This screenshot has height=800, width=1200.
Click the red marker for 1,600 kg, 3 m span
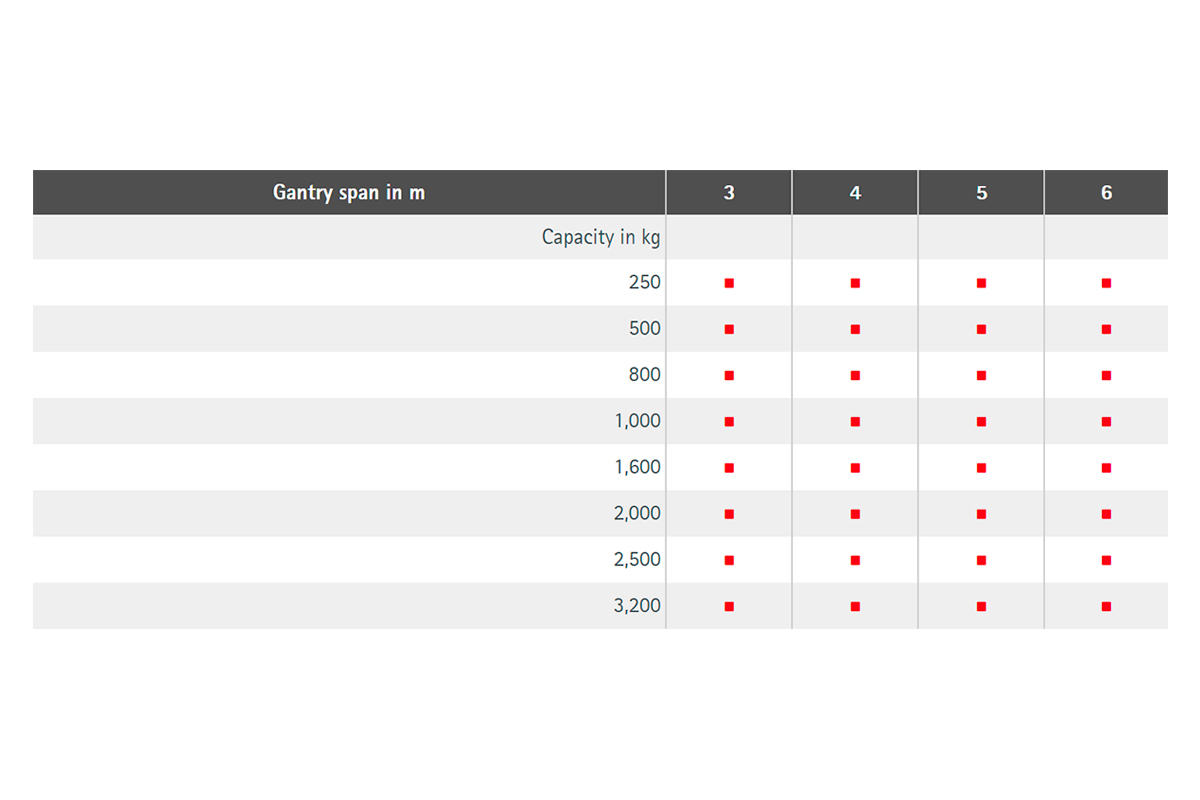(729, 467)
